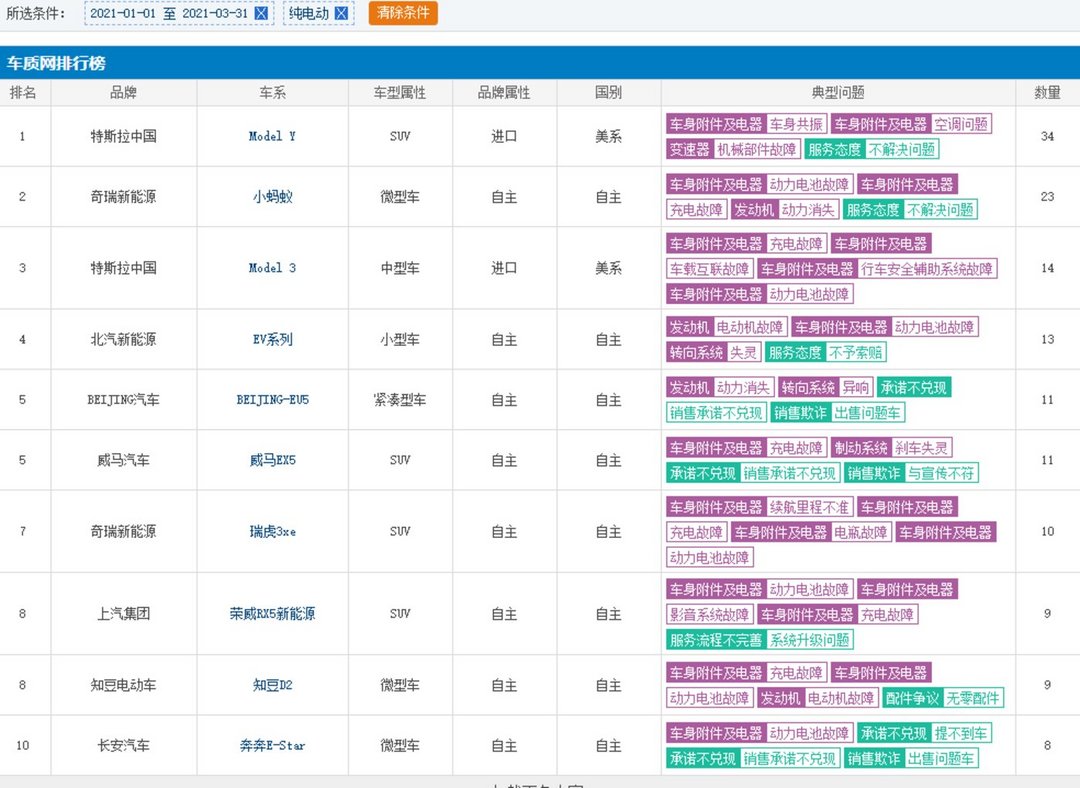This screenshot has height=788, width=1080.
Task: Click 紧凑型车 type in BEIJING-EU5 row
Action: click(399, 400)
